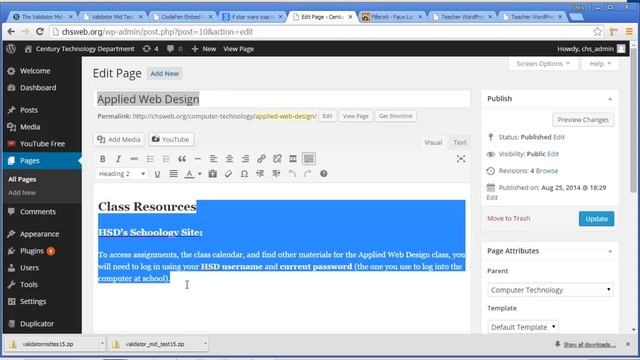
Task: Click Move to Trash link
Action: pyautogui.click(x=509, y=218)
